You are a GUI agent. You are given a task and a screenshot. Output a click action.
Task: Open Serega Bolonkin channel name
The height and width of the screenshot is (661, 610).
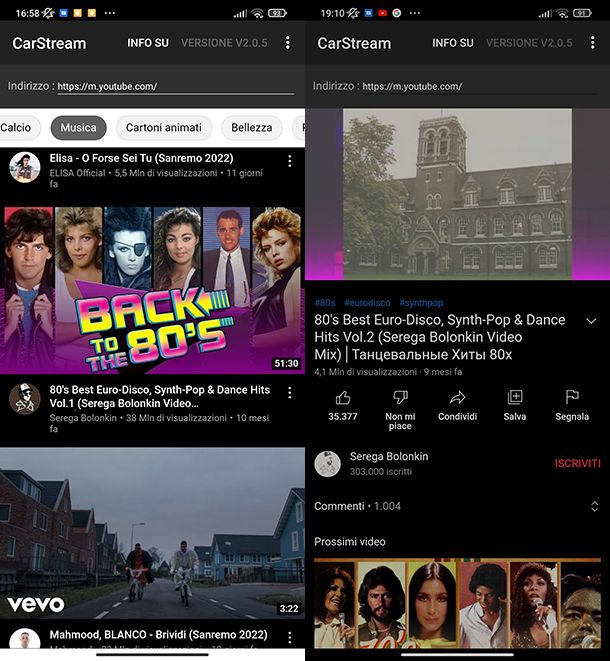point(389,457)
